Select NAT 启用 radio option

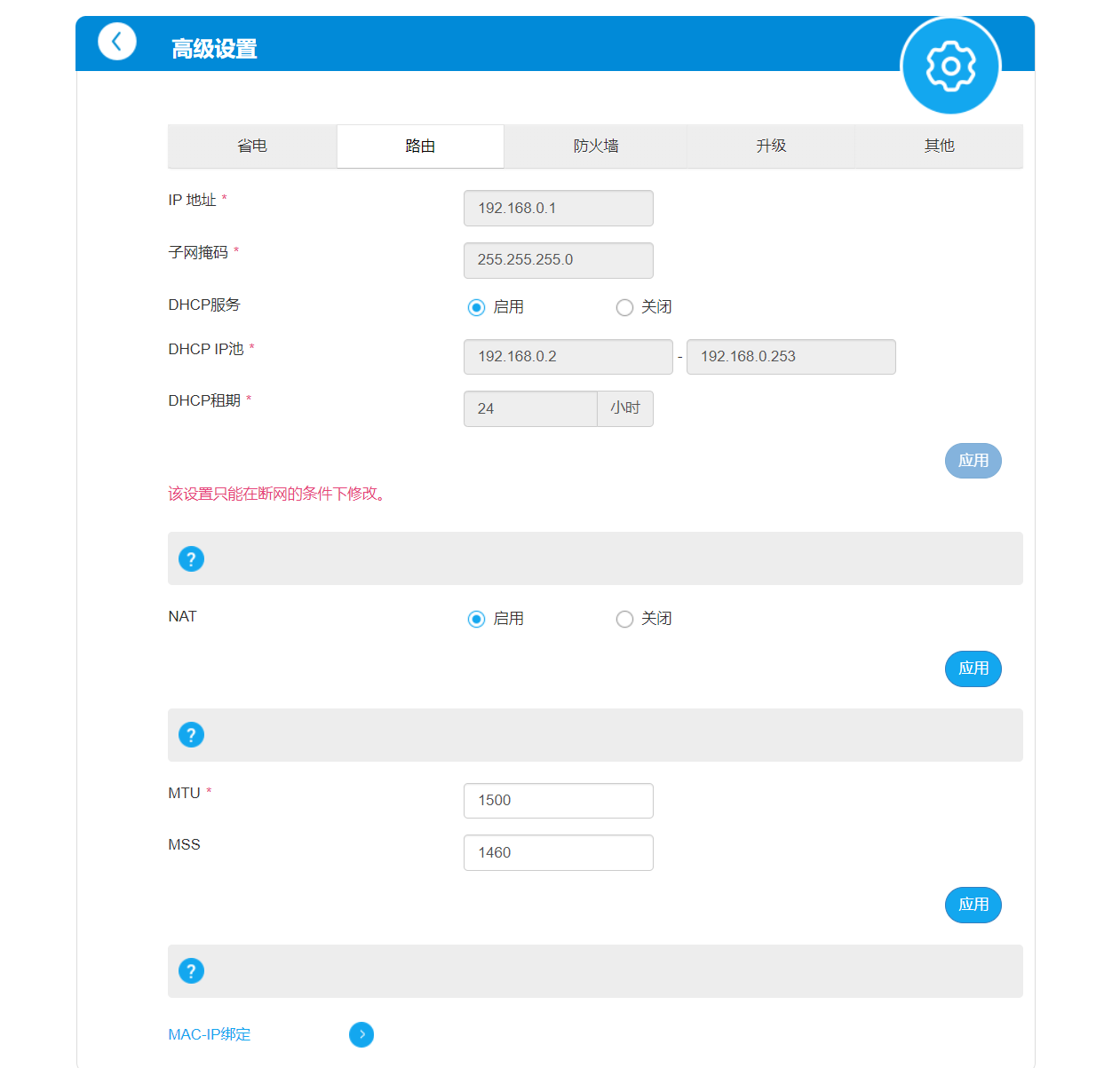pos(476,619)
